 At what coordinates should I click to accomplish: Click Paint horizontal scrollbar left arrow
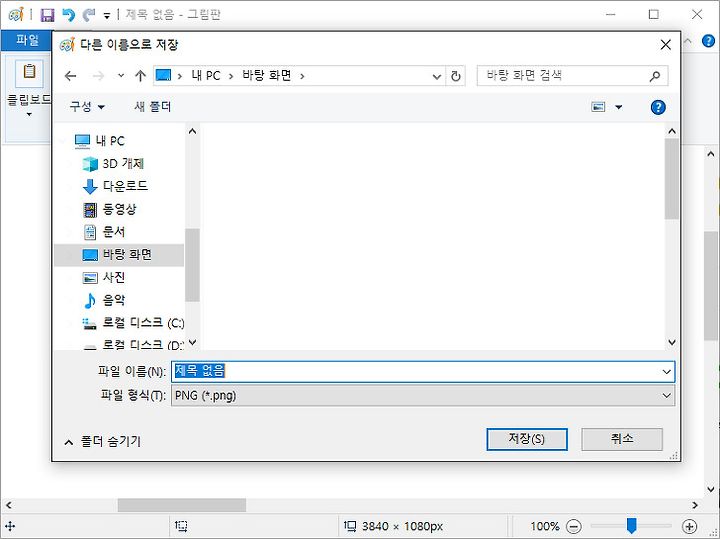8,505
